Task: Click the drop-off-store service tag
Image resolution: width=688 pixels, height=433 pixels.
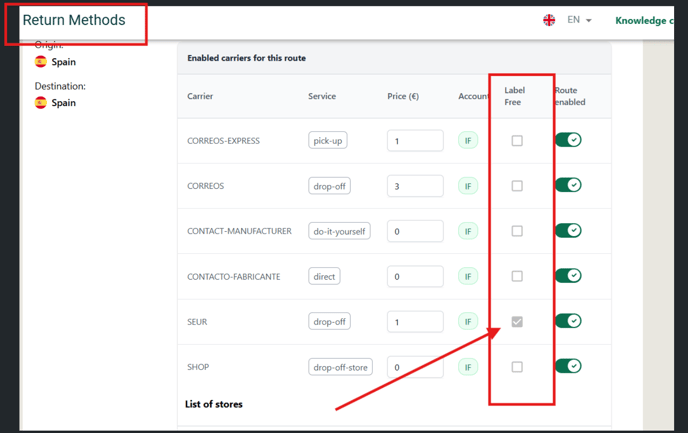Action: 340,367
